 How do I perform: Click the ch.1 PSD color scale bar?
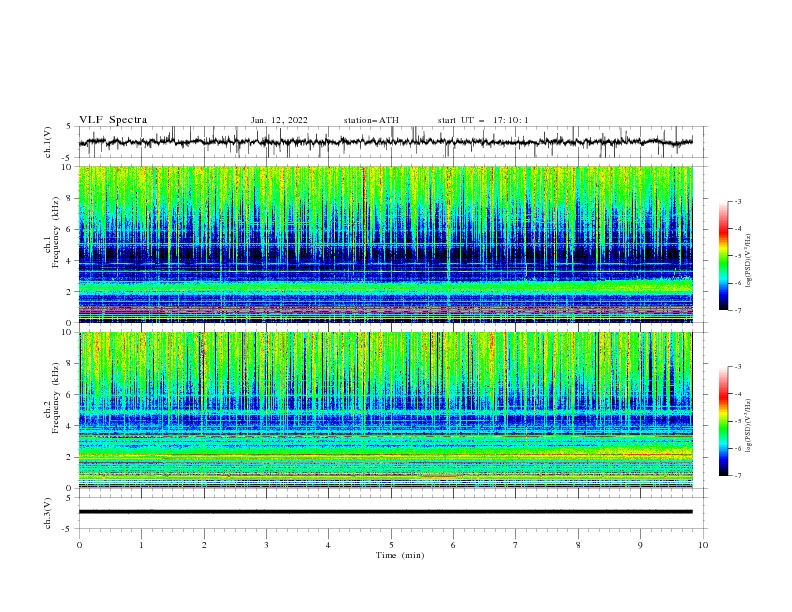tap(724, 256)
